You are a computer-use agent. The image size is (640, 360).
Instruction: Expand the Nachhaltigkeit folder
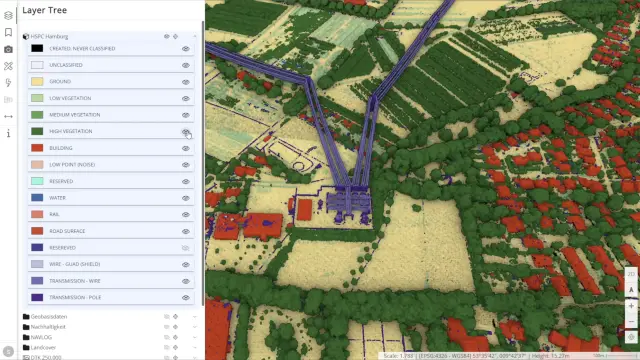pos(195,327)
